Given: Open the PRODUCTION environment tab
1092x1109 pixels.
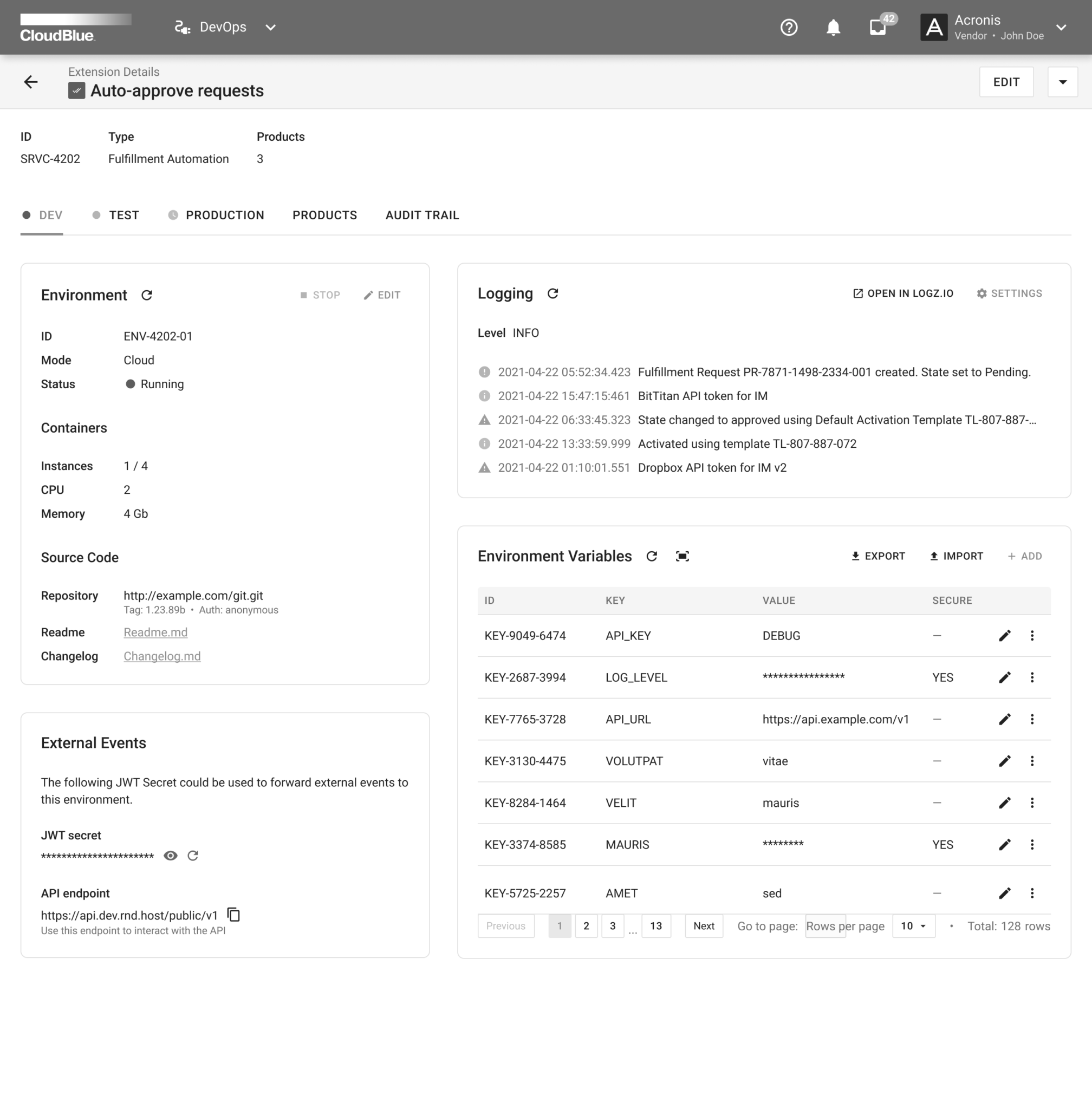Looking at the screenshot, I should pyautogui.click(x=224, y=215).
